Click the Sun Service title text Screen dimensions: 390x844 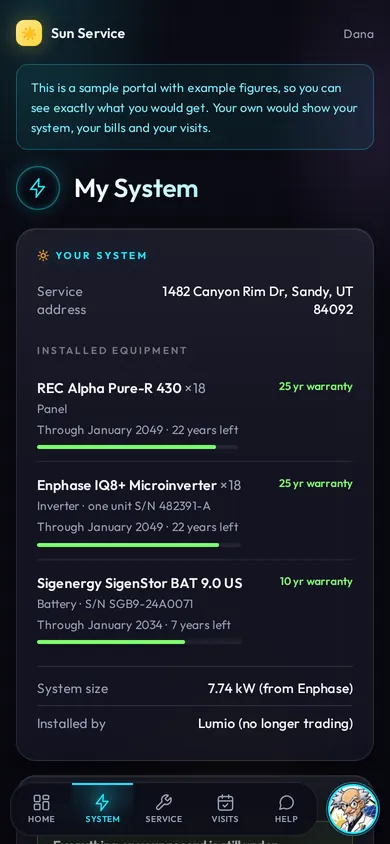(x=88, y=33)
